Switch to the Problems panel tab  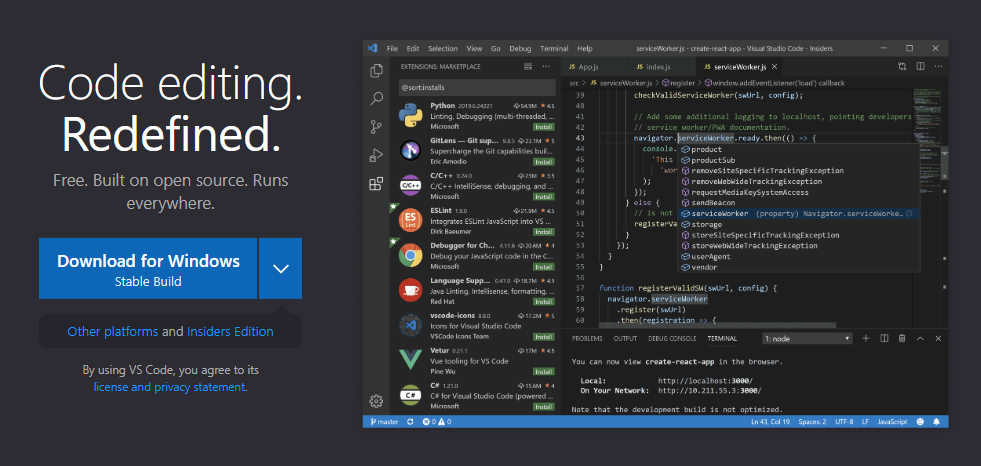coord(587,338)
